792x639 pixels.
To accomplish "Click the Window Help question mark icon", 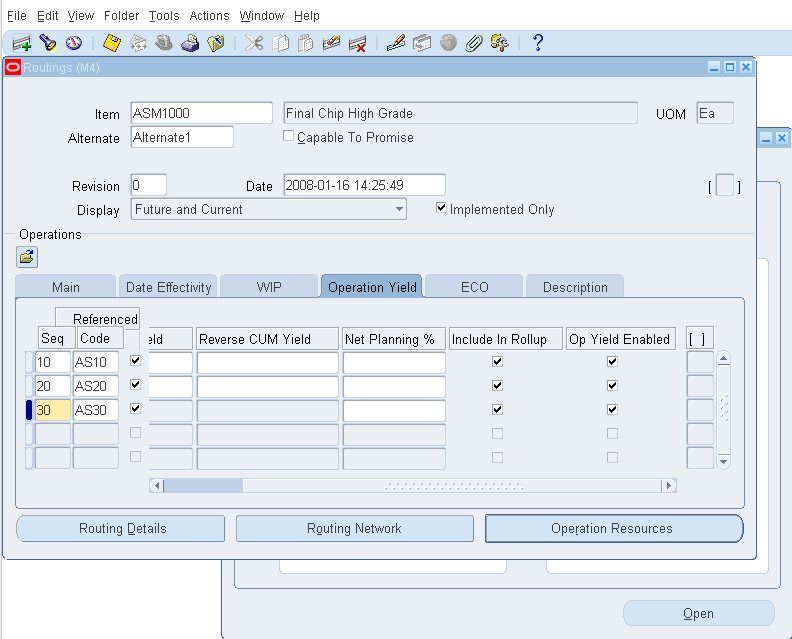I will point(538,43).
